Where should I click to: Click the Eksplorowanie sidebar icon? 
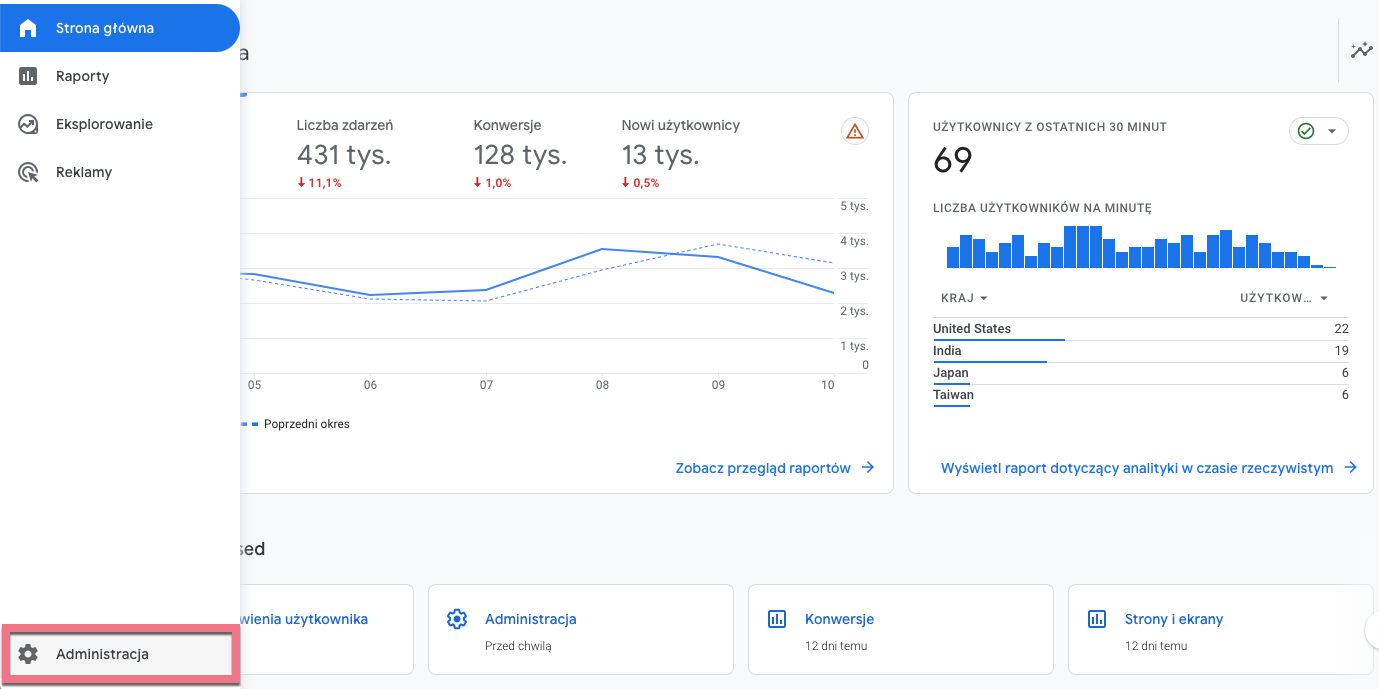tap(28, 124)
